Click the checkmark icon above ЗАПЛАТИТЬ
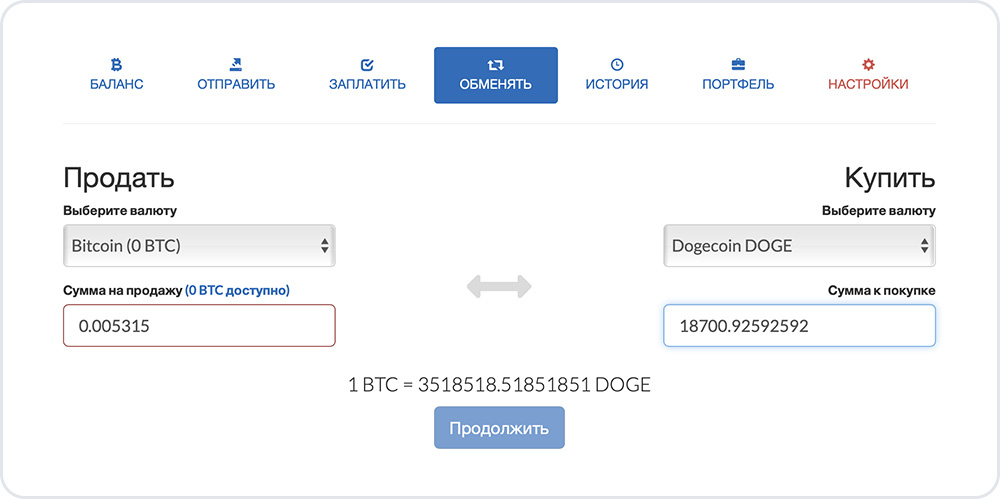Image resolution: width=1000 pixels, height=499 pixels. click(x=367, y=65)
